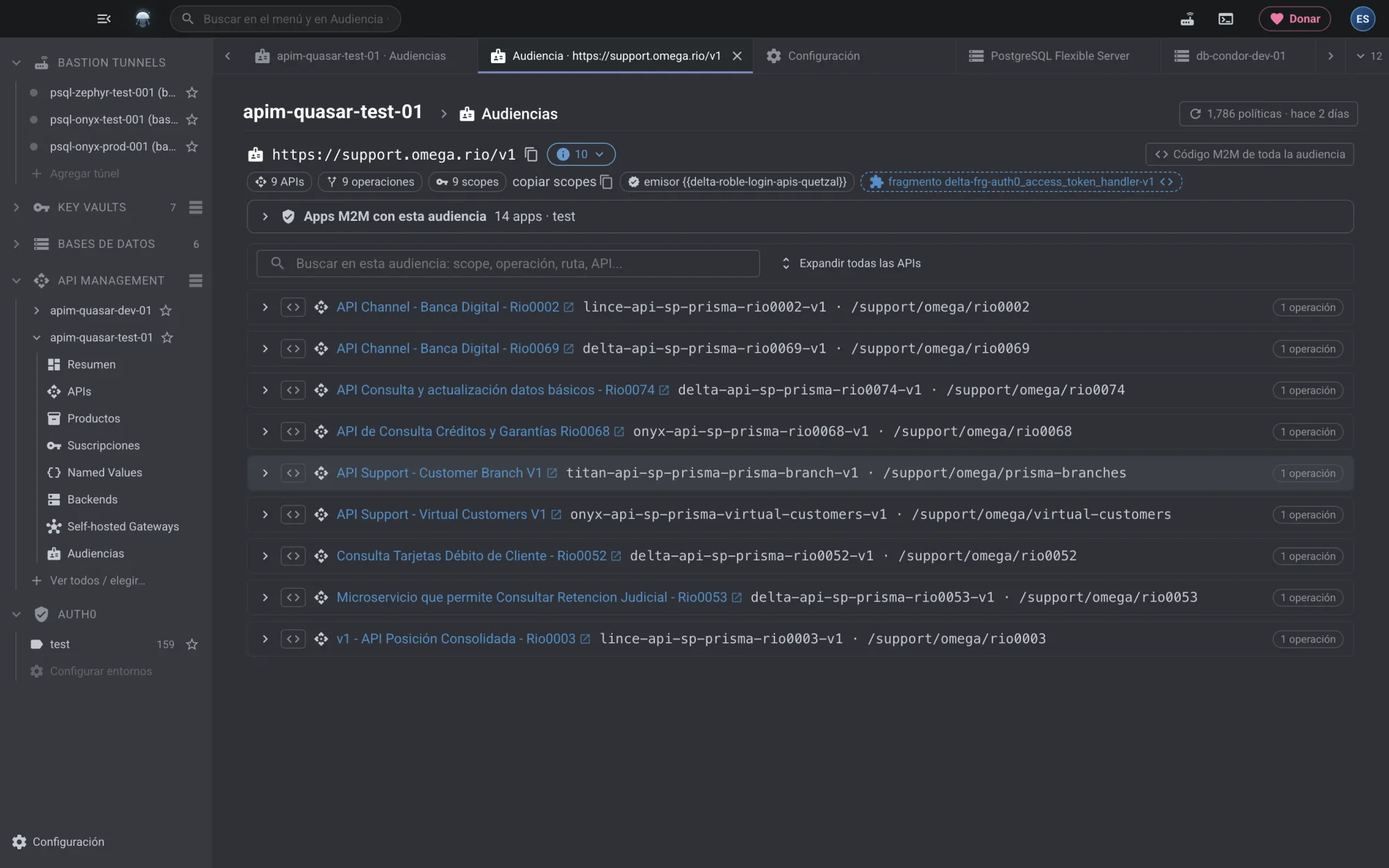
Task: Star the psql-zephyr-test-001 tunnel
Action: 192,92
